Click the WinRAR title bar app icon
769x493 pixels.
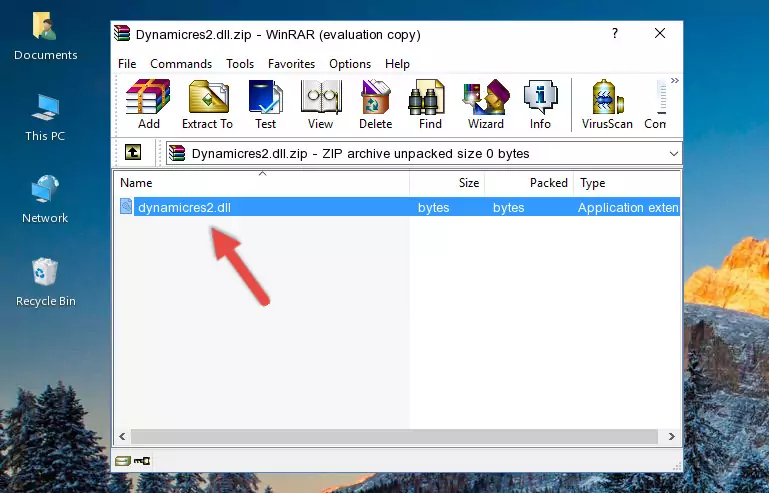pyautogui.click(x=123, y=33)
